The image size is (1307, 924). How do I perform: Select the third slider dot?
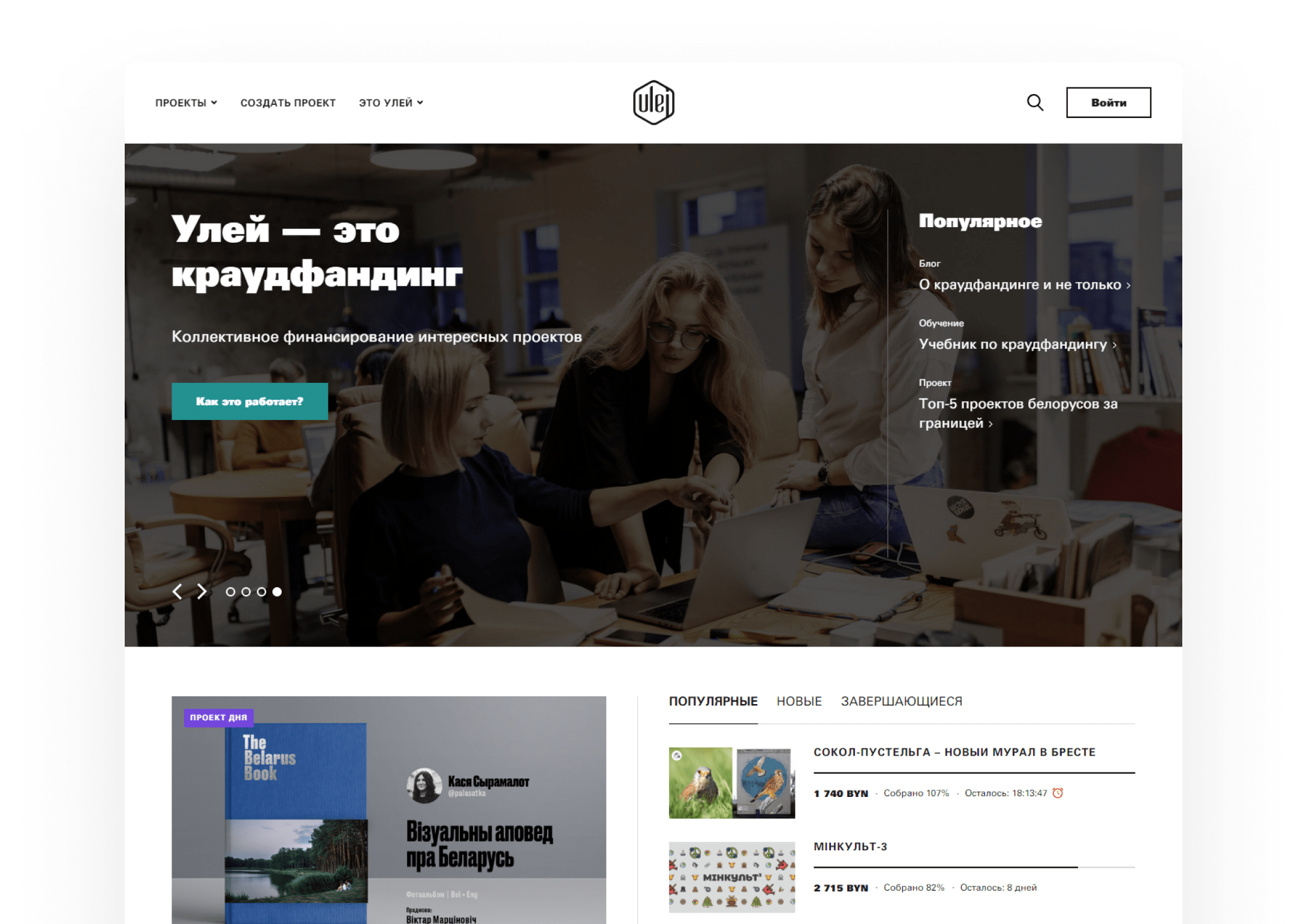[x=261, y=591]
